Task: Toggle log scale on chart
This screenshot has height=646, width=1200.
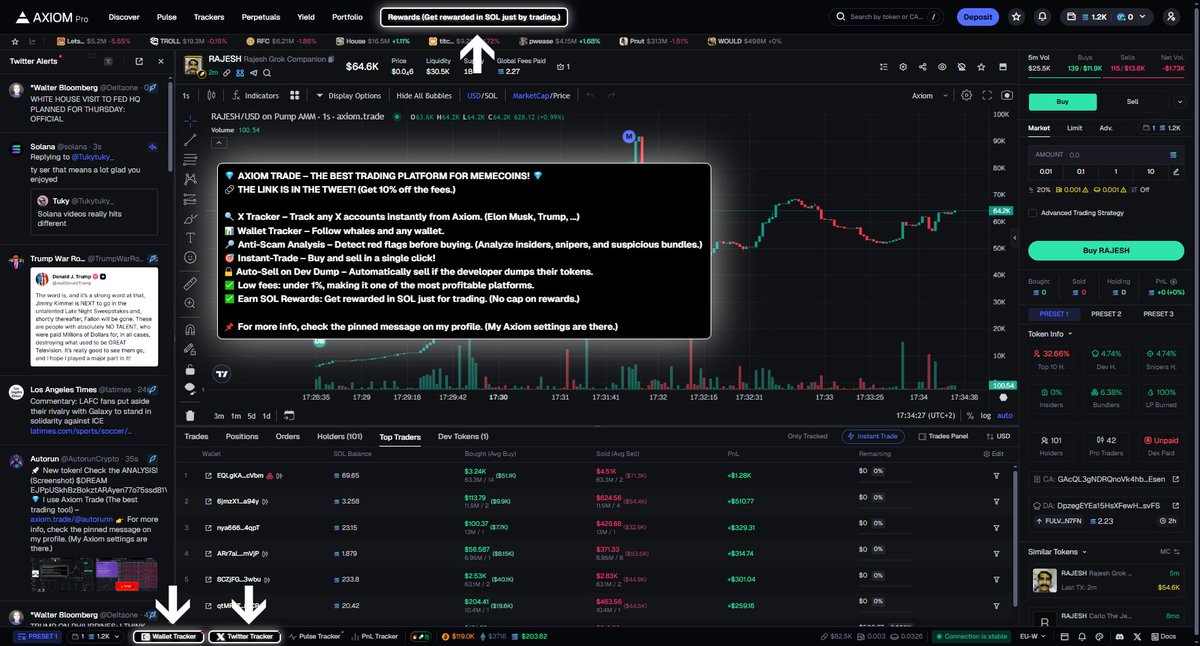Action: tap(987, 416)
